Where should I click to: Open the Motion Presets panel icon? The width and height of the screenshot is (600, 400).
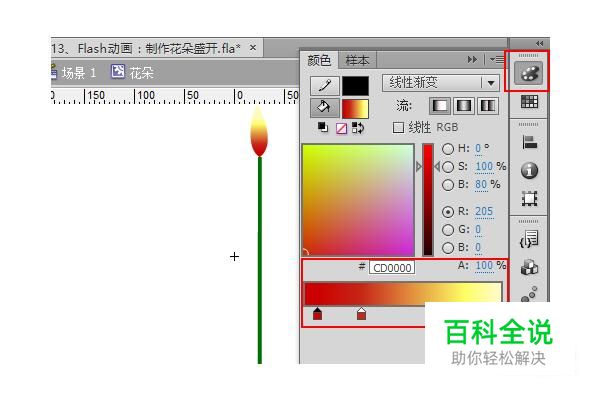click(529, 294)
